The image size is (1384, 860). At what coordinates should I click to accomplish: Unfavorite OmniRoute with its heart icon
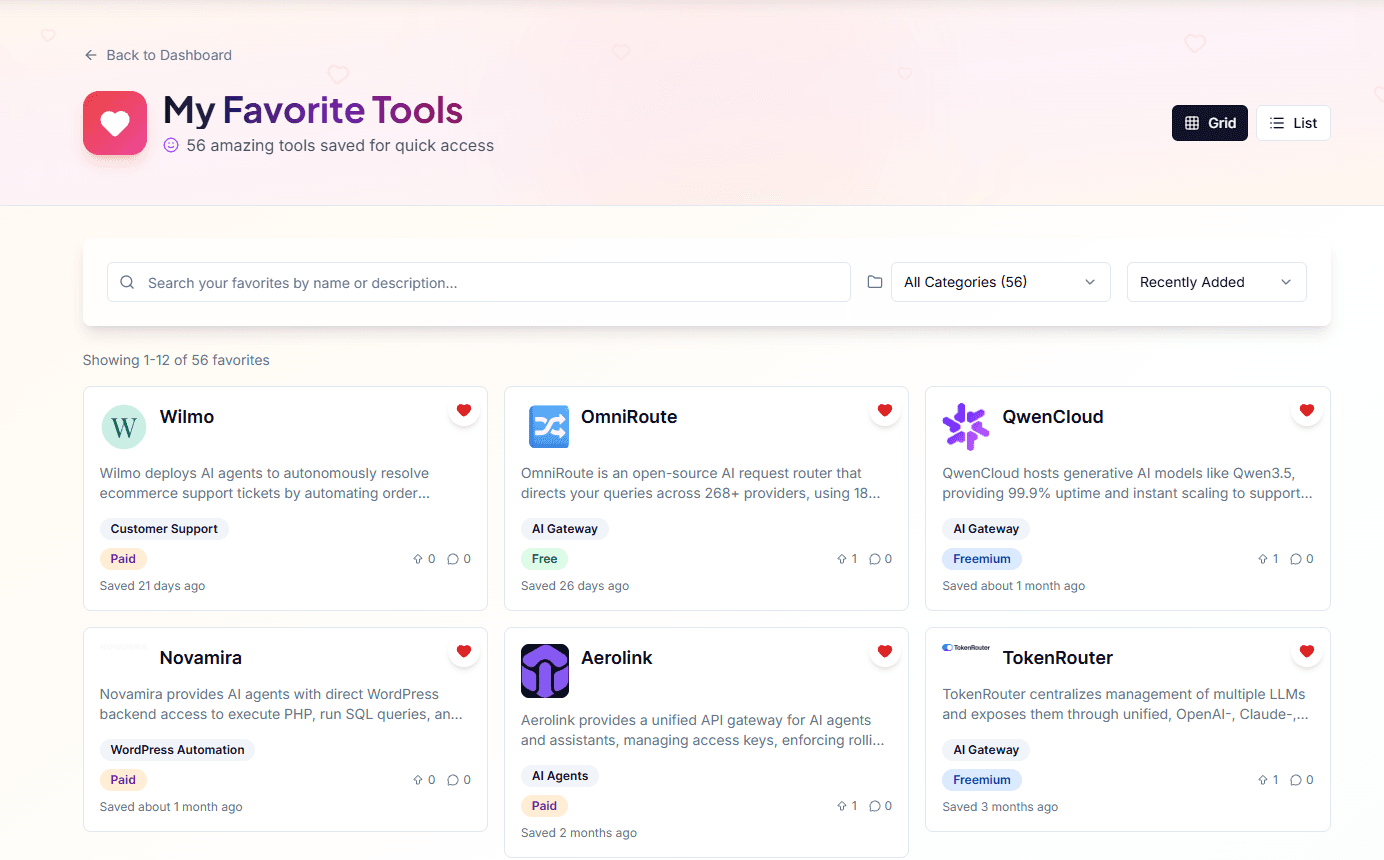pos(884,410)
